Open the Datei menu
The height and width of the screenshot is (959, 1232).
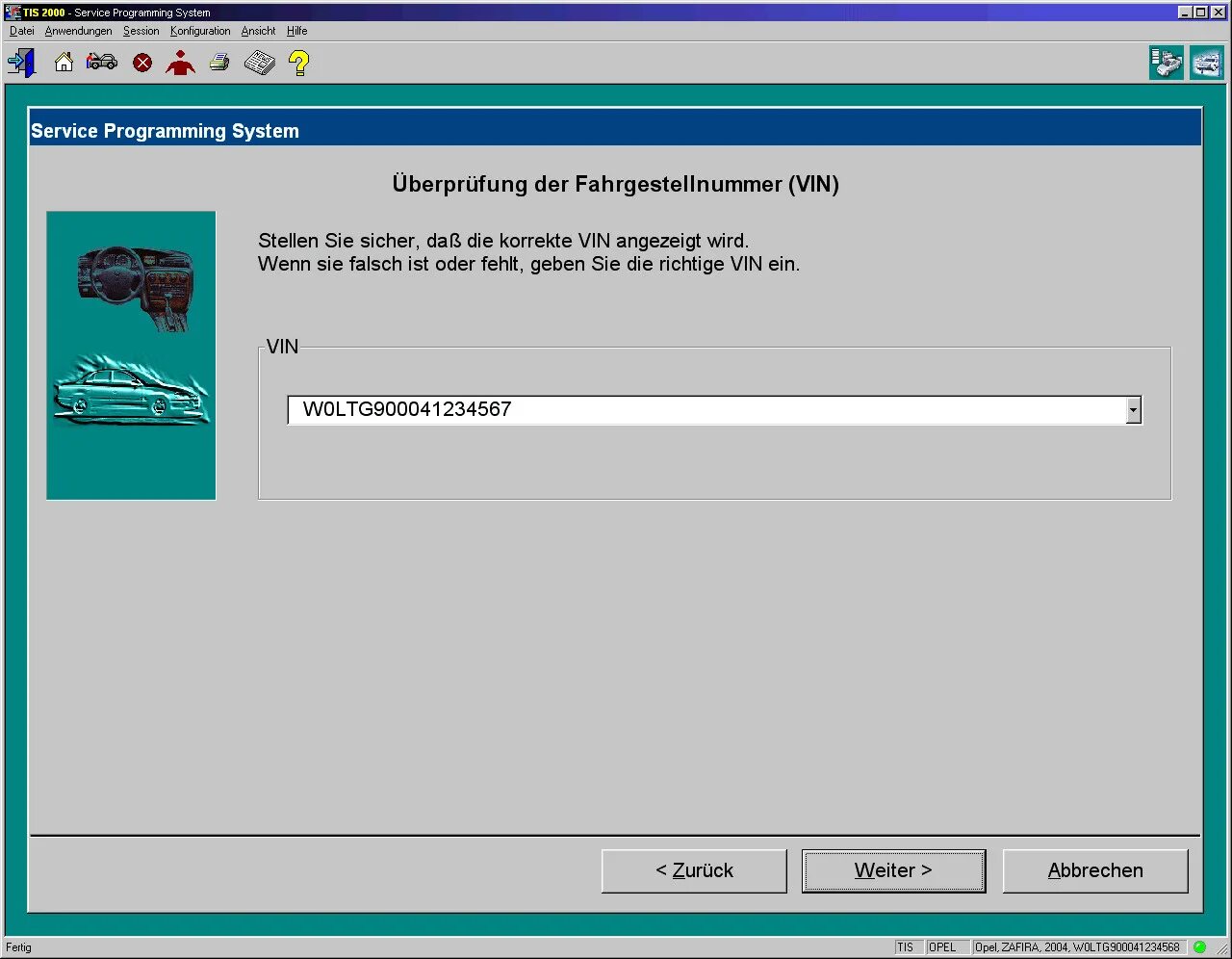point(22,31)
